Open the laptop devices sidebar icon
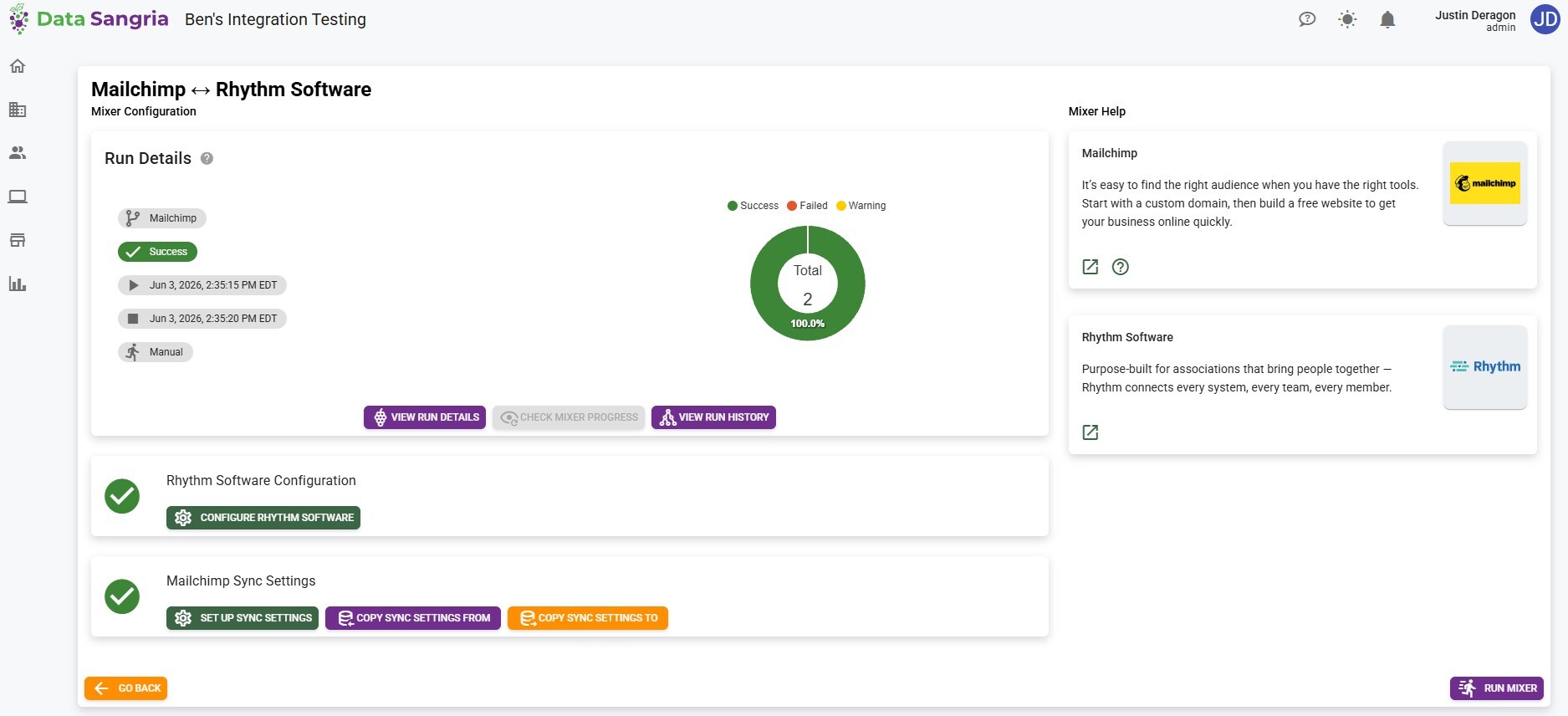 pos(18,197)
